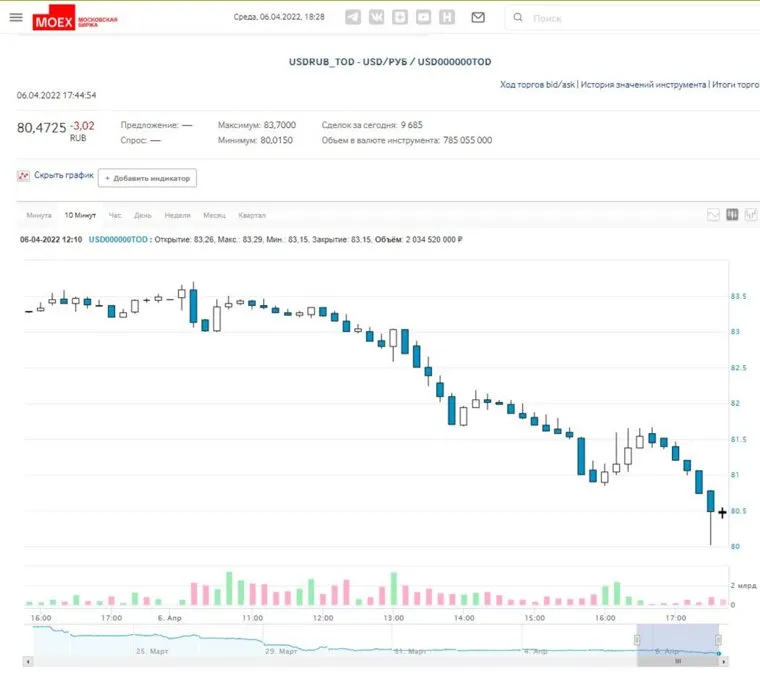Viewport: 760px width, 678px height.
Task: Open the YouTube channel icon
Action: click(424, 17)
